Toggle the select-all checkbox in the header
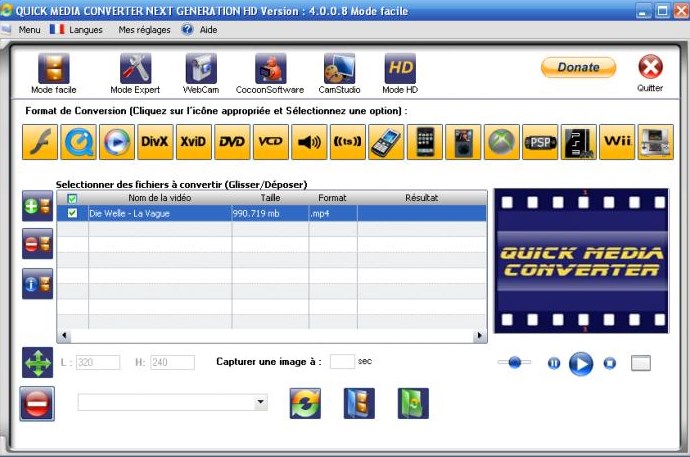This screenshot has width=690, height=457. coord(72,198)
